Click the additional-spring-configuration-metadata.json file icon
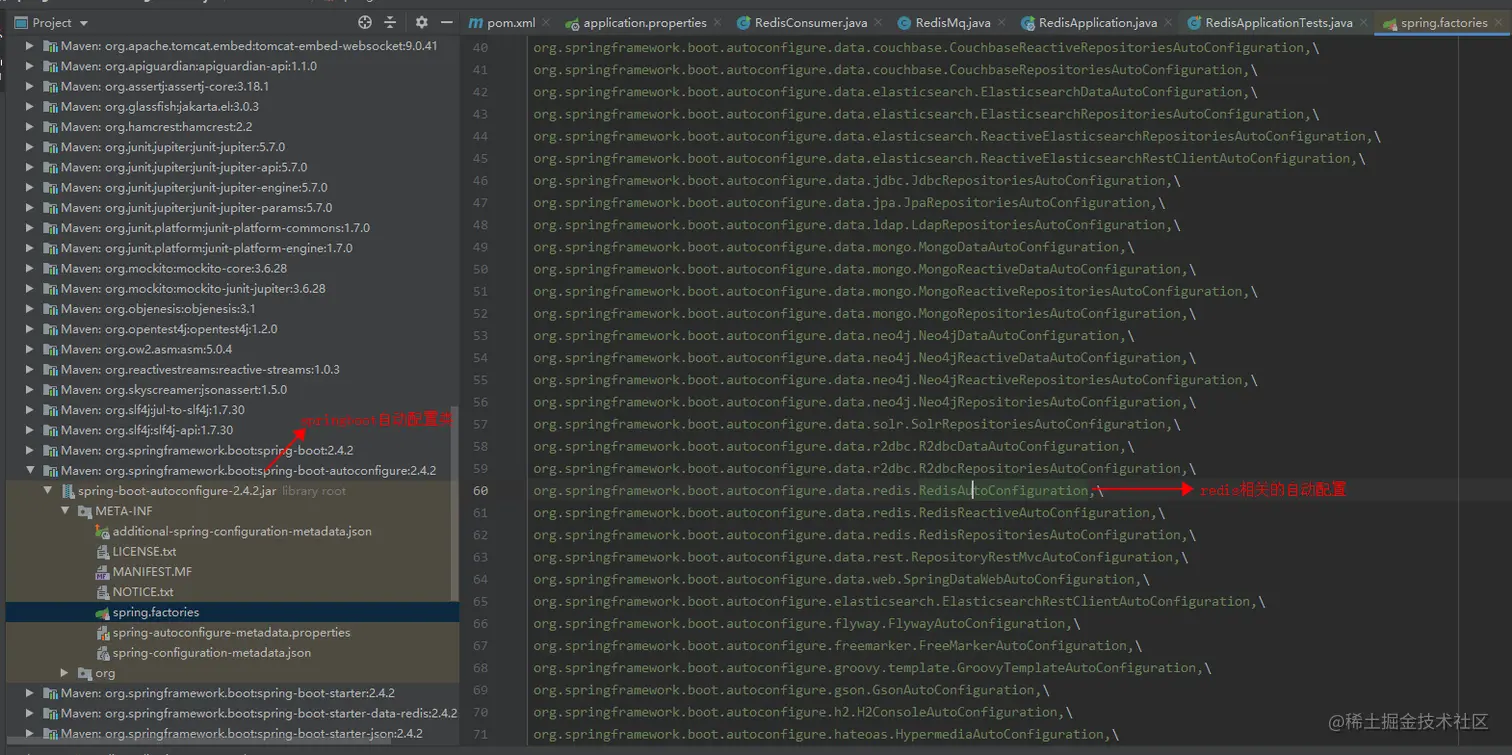 click(x=102, y=532)
